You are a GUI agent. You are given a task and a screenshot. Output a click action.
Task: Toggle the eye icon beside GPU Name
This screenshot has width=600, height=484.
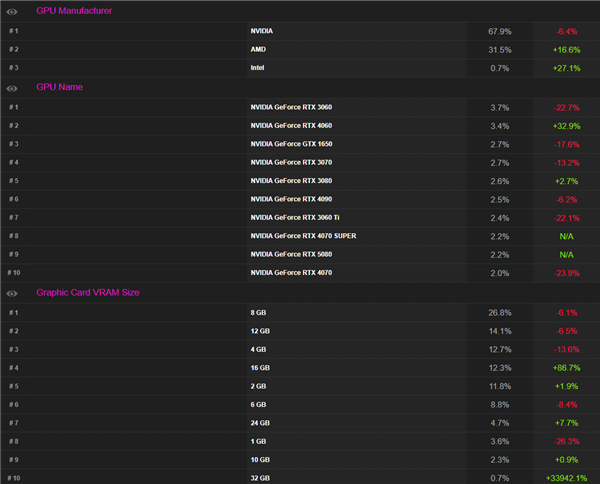pos(13,88)
